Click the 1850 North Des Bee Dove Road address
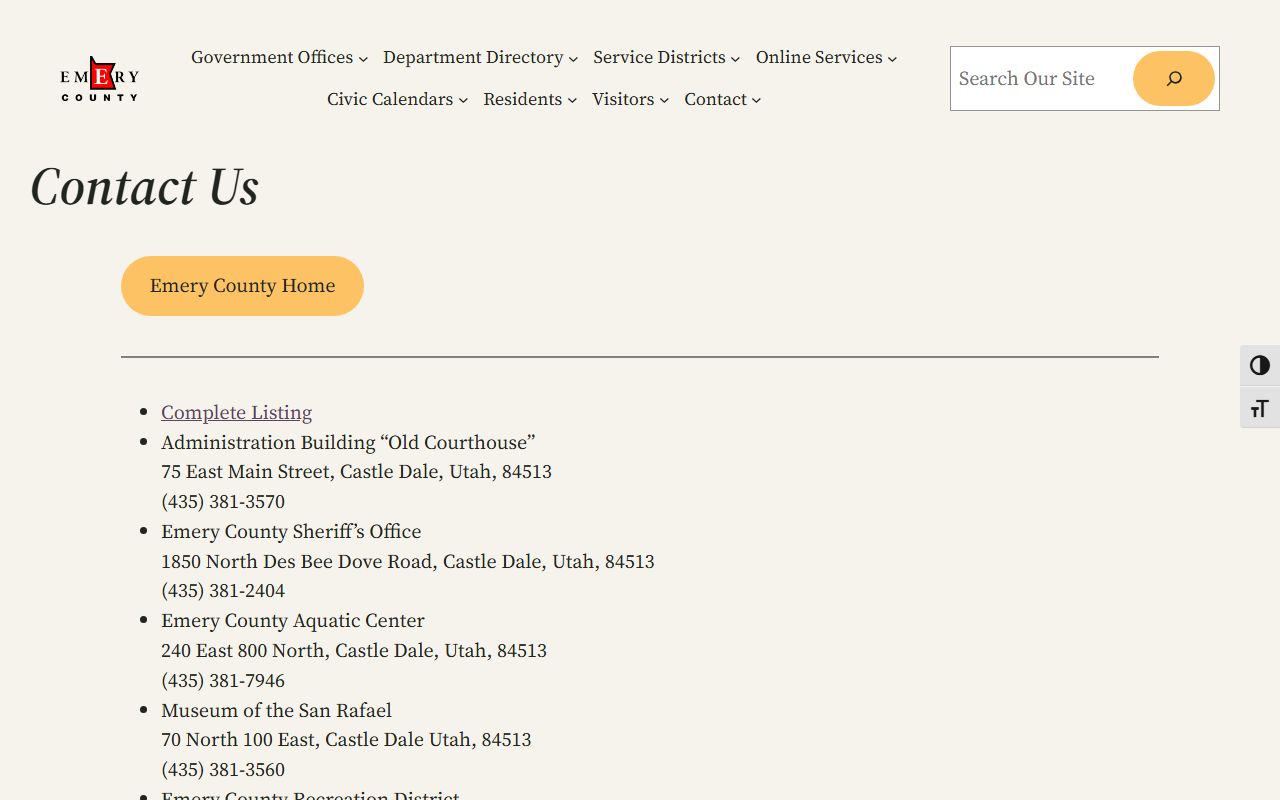This screenshot has height=800, width=1280. point(408,562)
